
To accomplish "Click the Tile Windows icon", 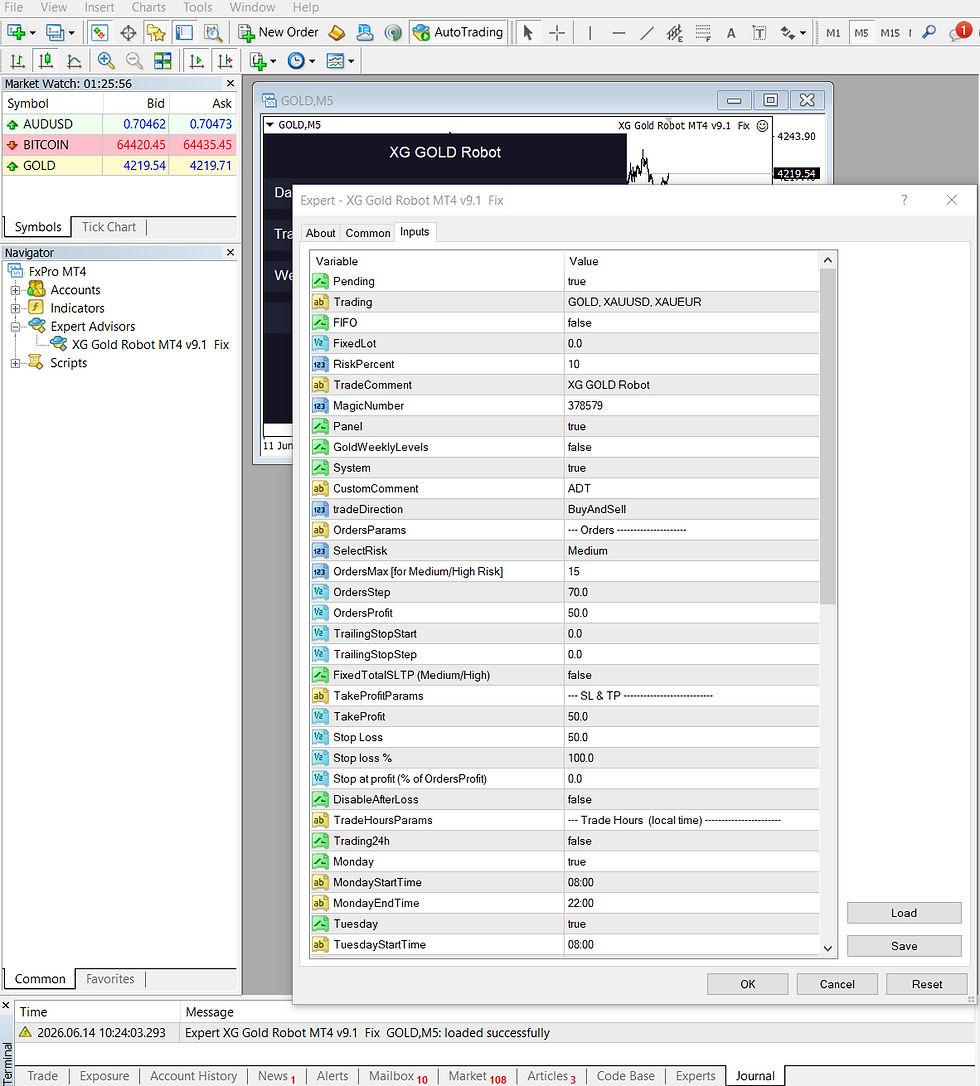I will click(x=163, y=61).
